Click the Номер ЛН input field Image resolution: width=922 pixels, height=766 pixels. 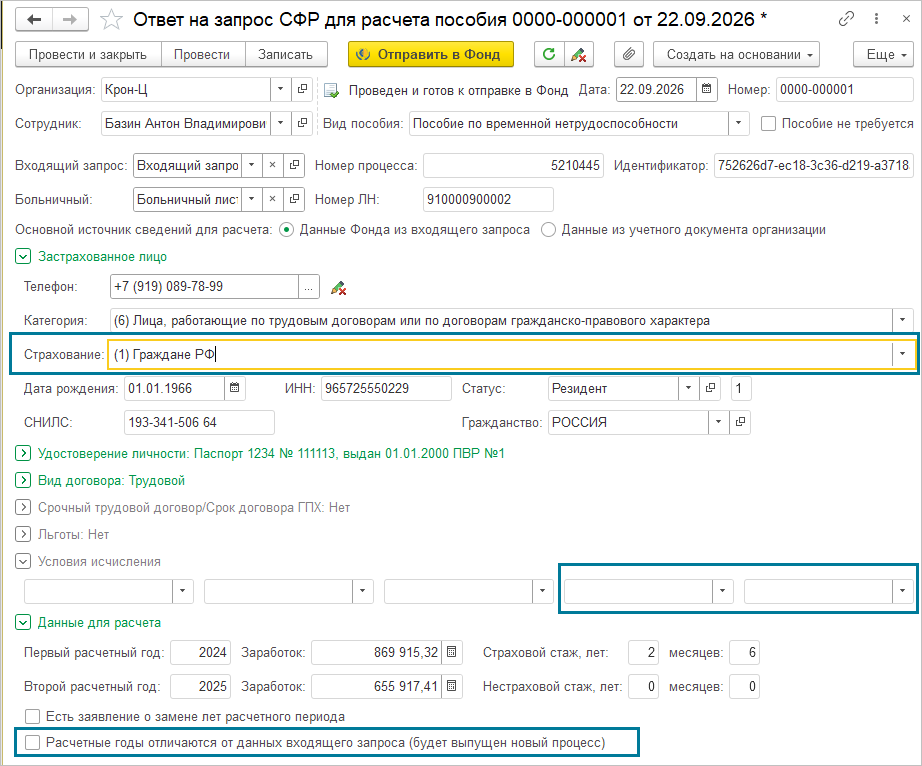[x=488, y=199]
